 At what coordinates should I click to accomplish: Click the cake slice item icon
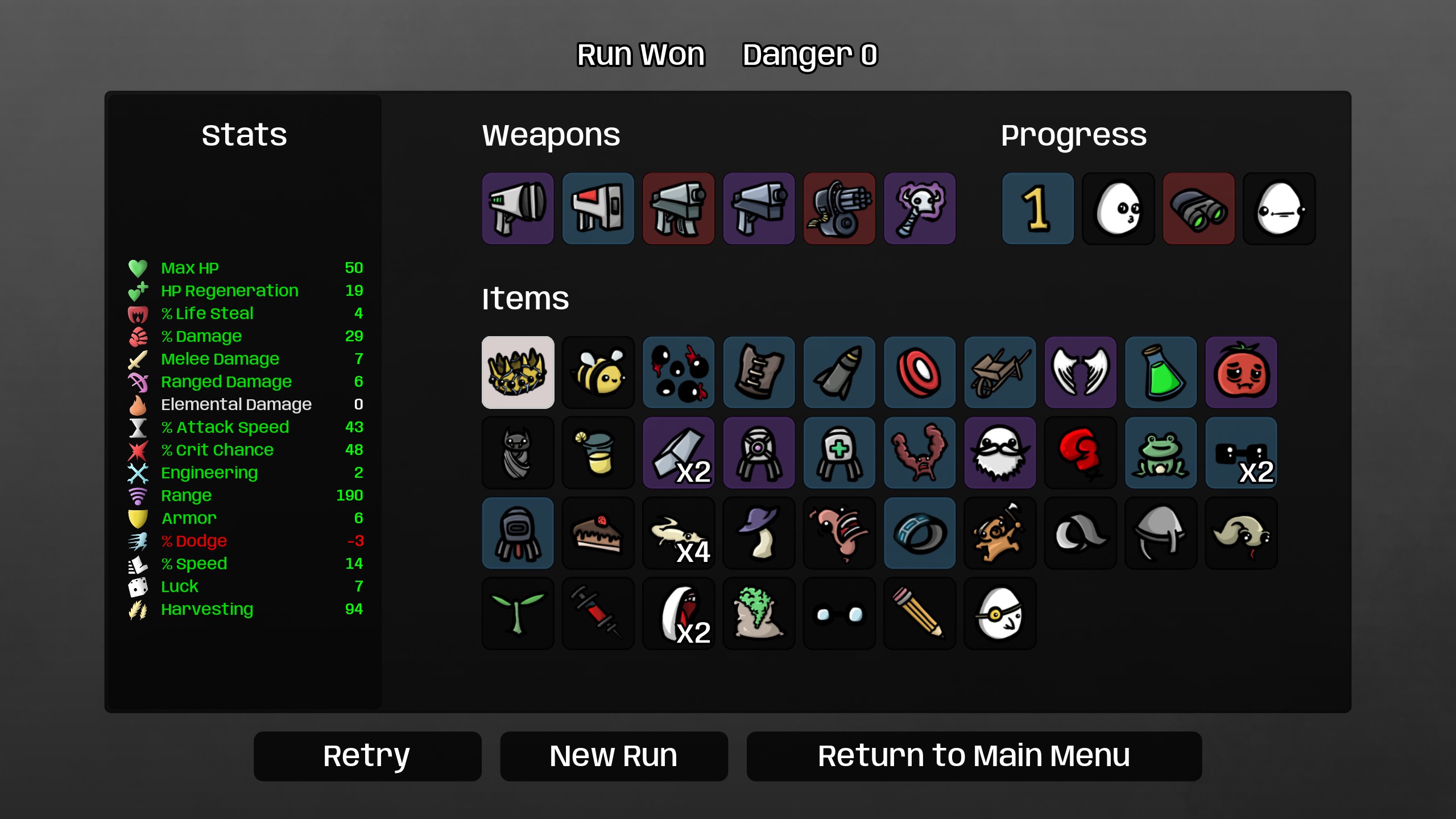[x=598, y=533]
